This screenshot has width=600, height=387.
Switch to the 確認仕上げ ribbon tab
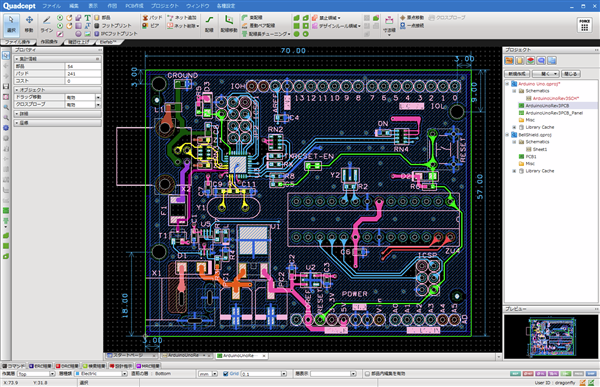pyautogui.click(x=78, y=42)
